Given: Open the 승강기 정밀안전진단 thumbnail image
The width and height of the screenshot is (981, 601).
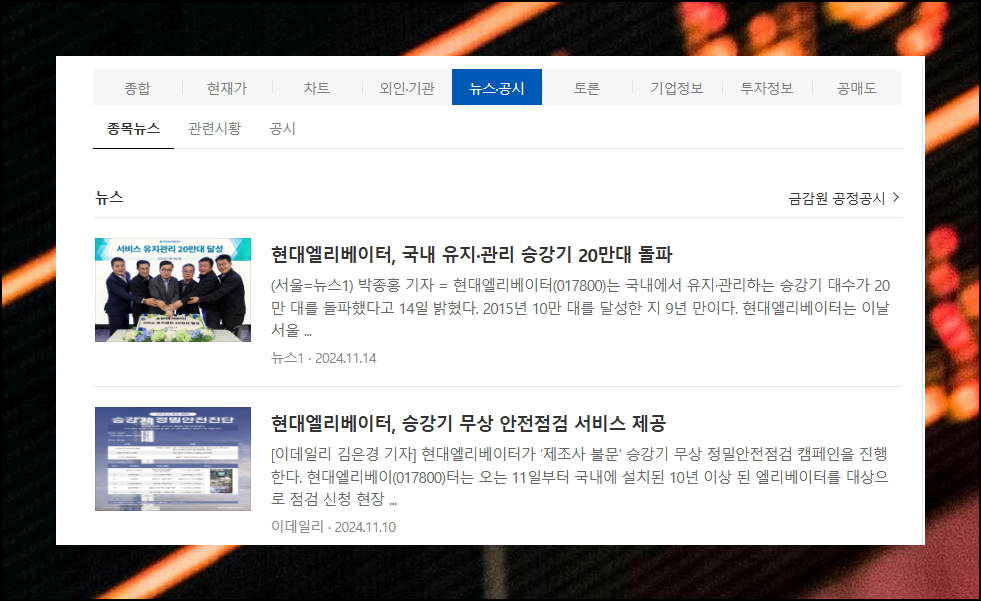Looking at the screenshot, I should coord(173,458).
